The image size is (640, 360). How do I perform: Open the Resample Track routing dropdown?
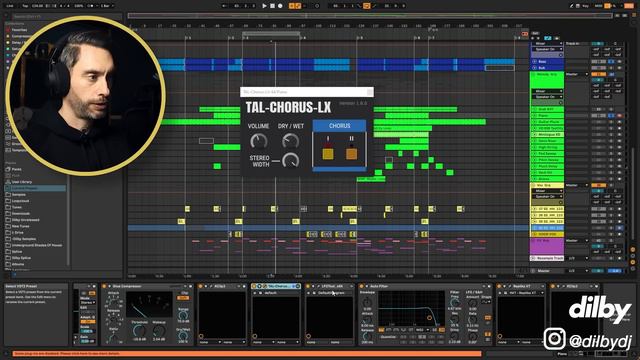coord(577,258)
